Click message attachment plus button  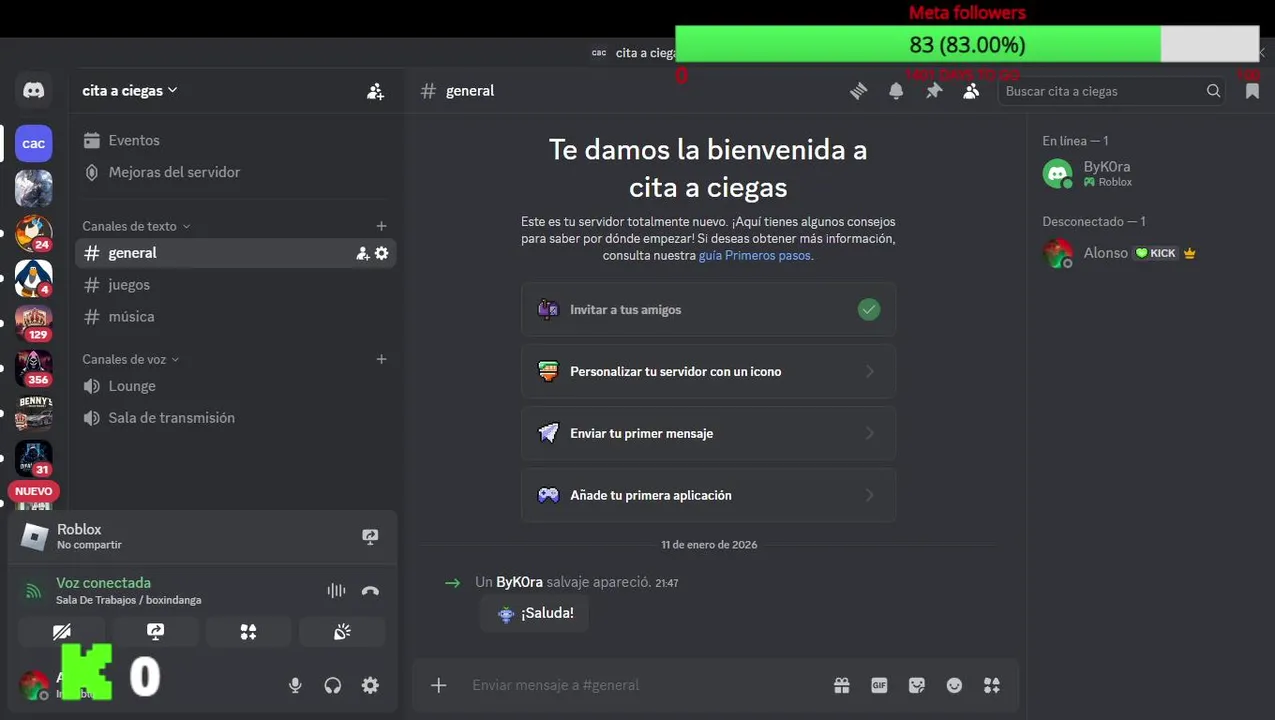click(438, 685)
